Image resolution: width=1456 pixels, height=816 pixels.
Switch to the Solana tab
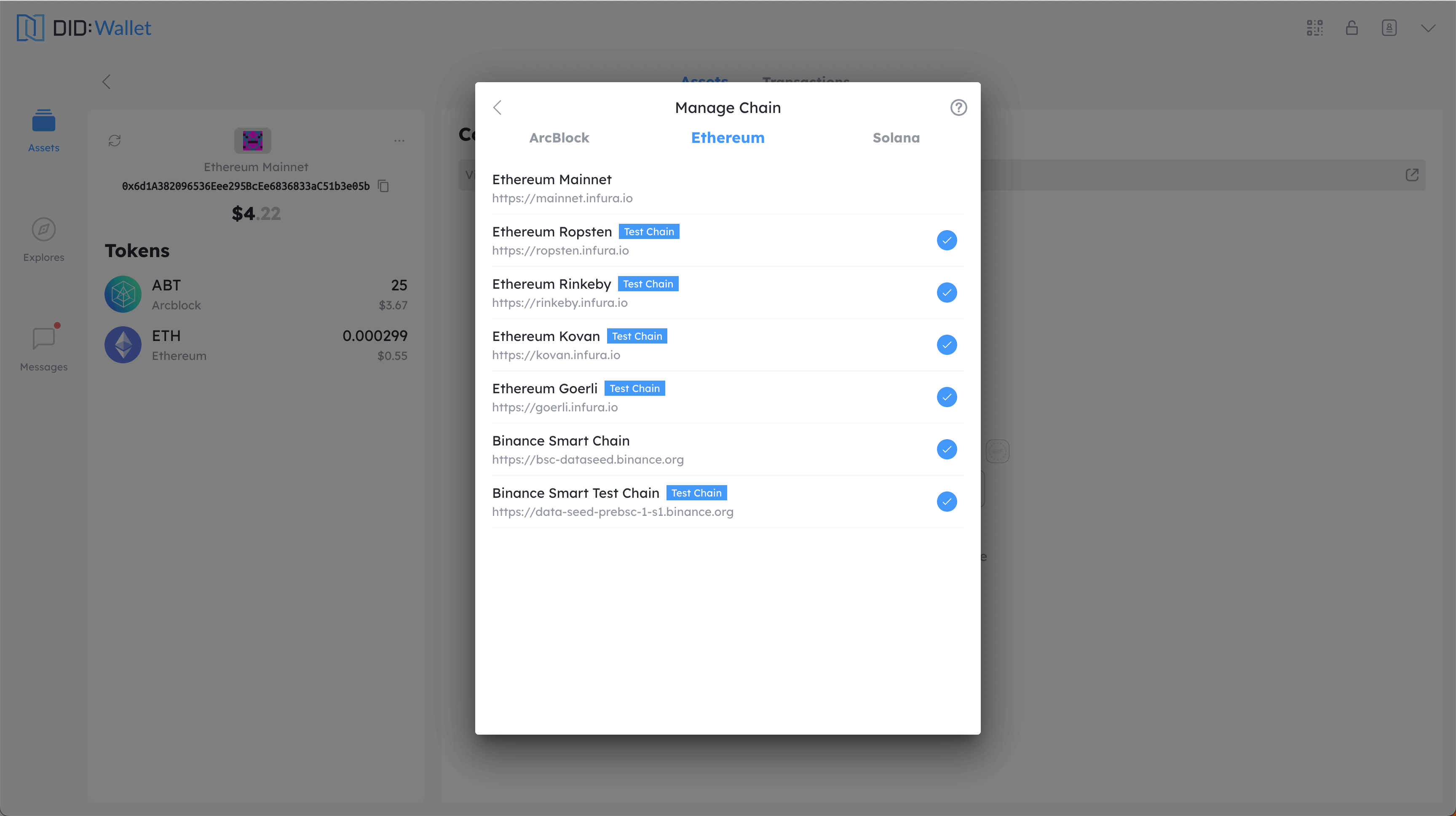(896, 137)
